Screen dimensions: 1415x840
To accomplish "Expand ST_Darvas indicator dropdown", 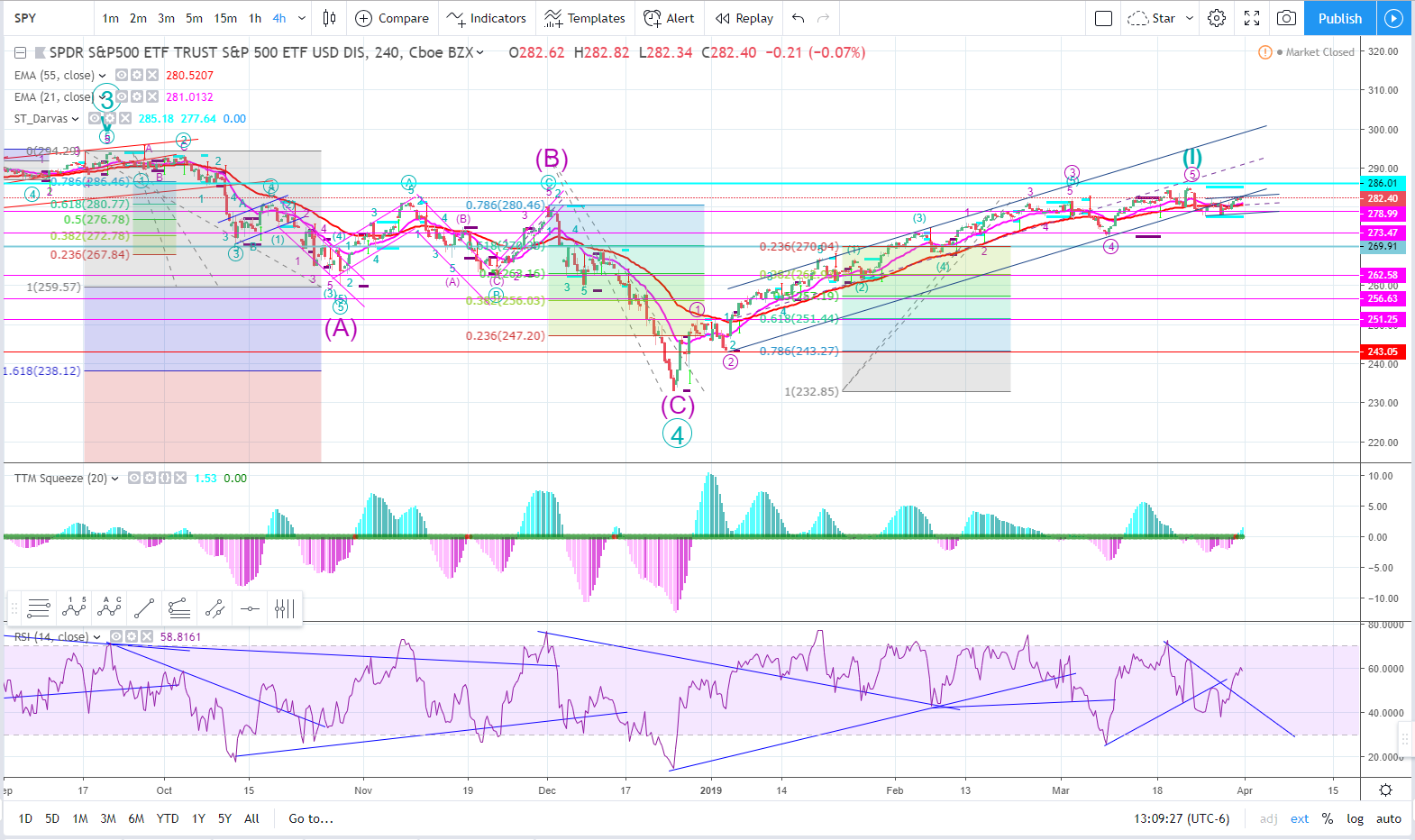I will [x=75, y=118].
